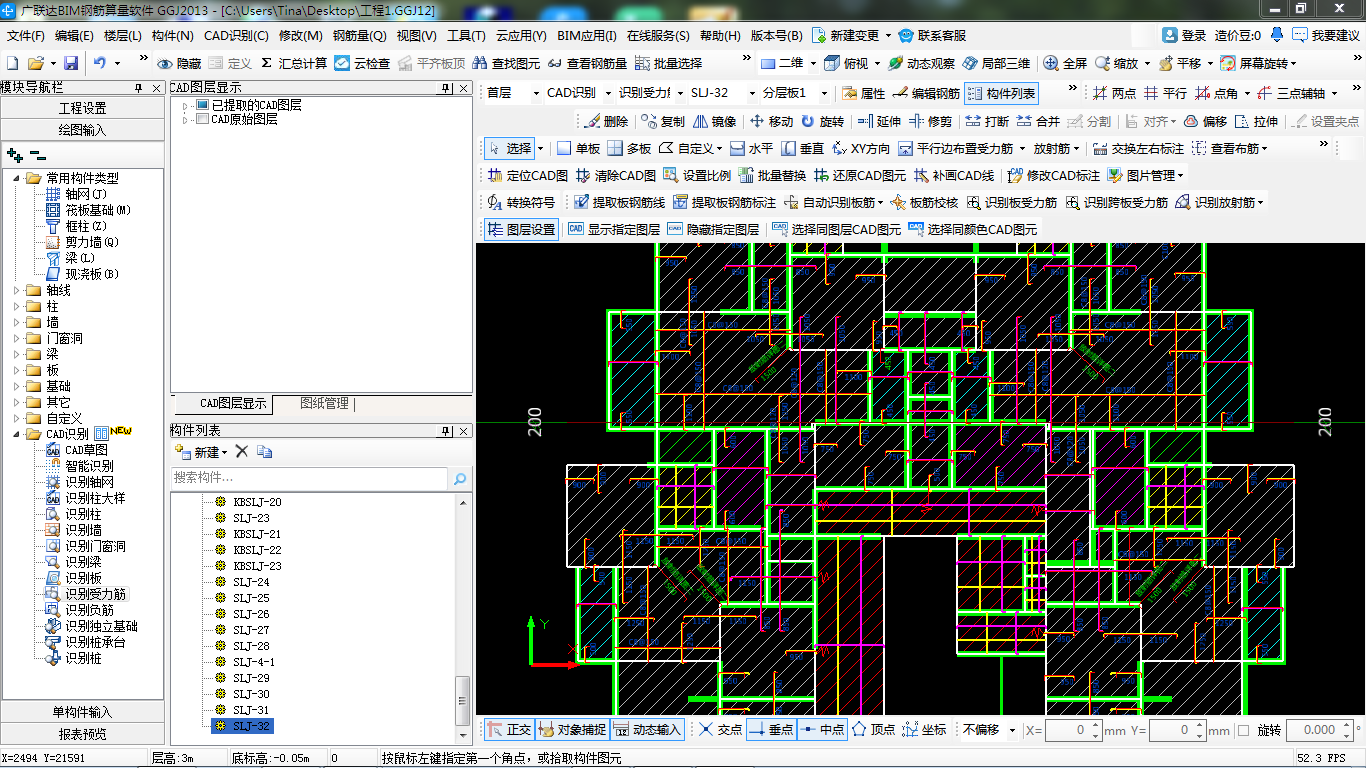
Task: Select the 旋转 rotate tool
Action: (822, 121)
